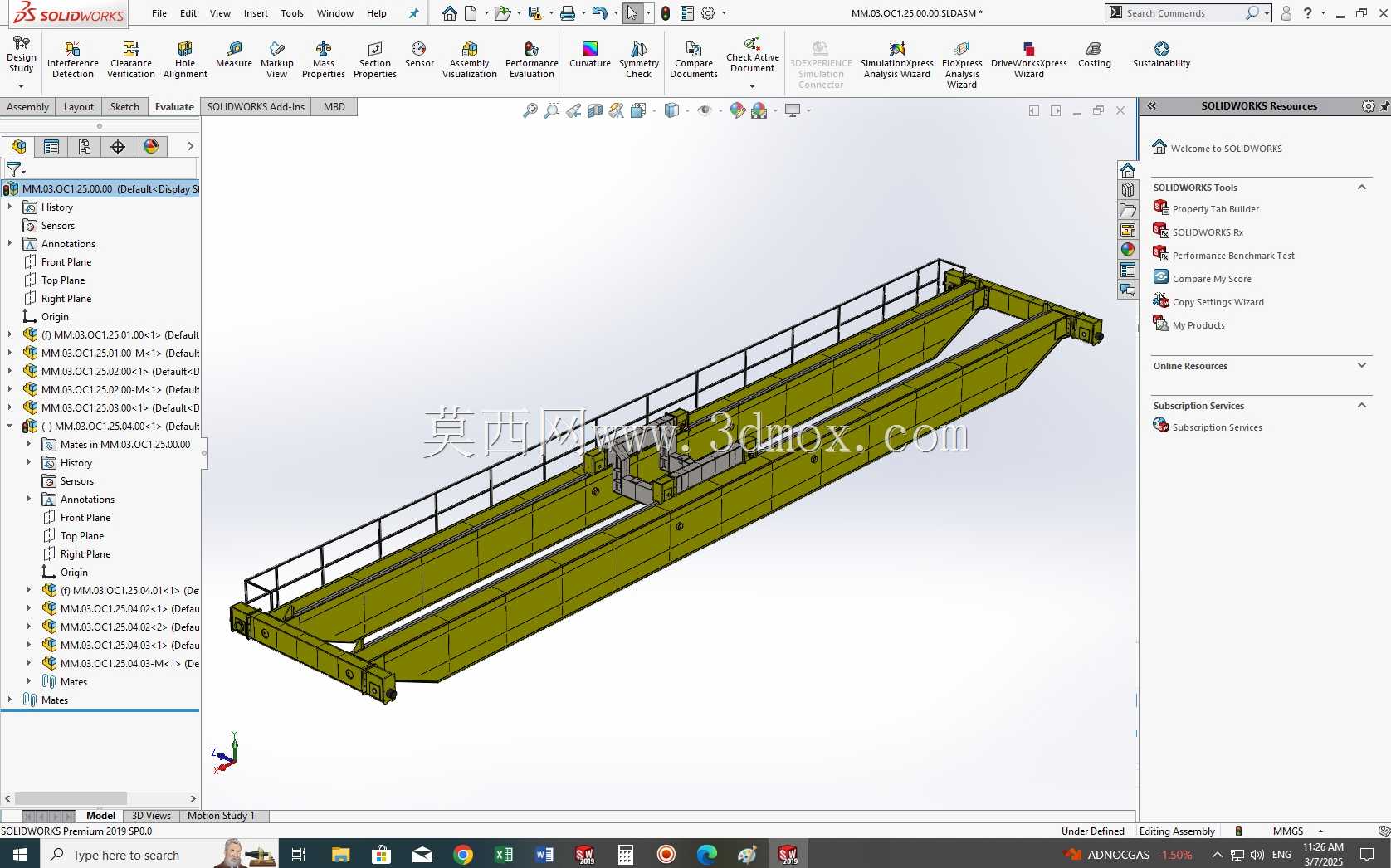Open Sustainability tool
The image size is (1391, 868).
(1161, 55)
